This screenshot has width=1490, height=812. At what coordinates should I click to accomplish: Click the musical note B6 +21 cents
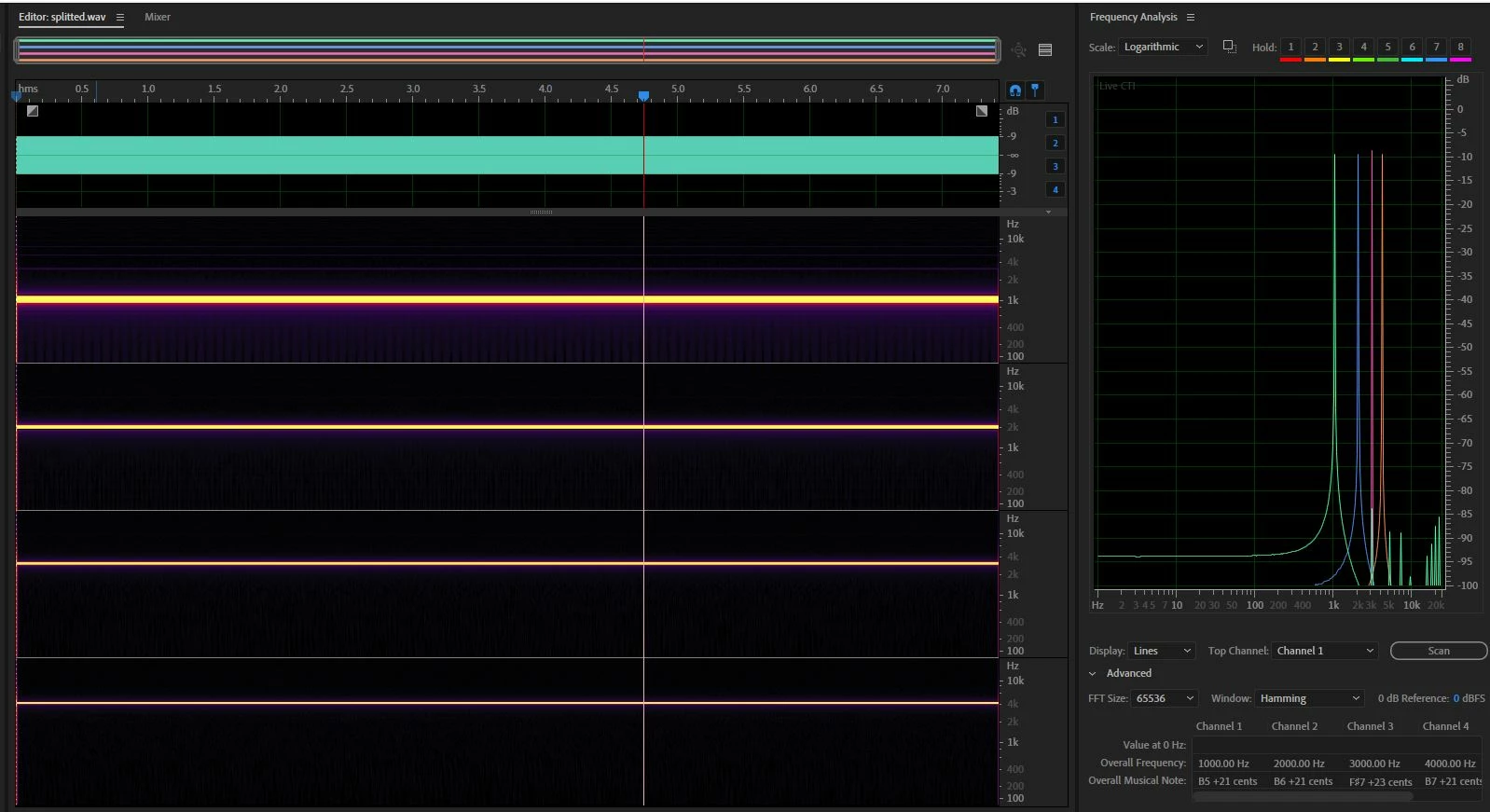click(x=1303, y=781)
